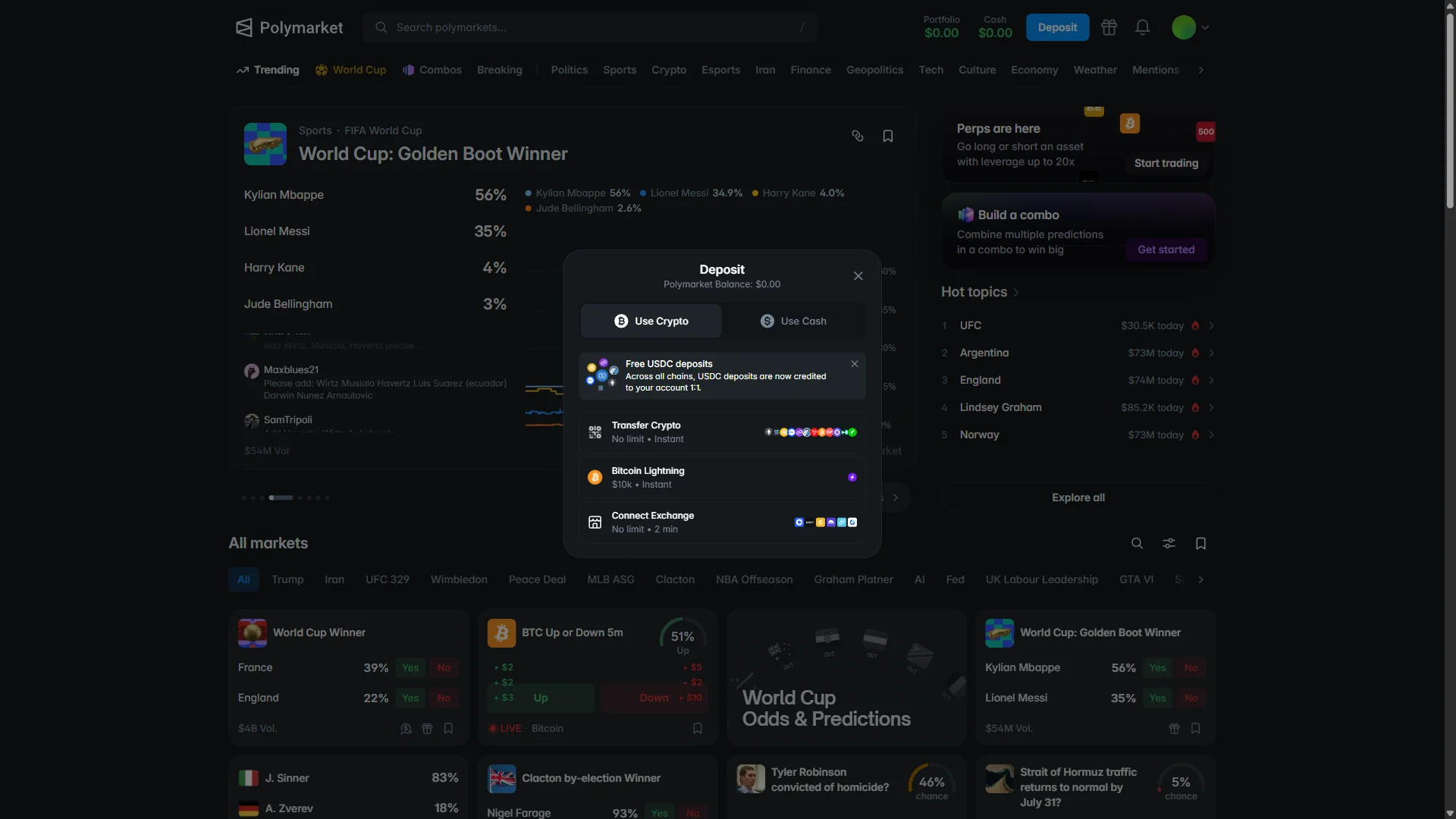The height and width of the screenshot is (819, 1456).
Task: Go to next featured market slide
Action: 896,497
